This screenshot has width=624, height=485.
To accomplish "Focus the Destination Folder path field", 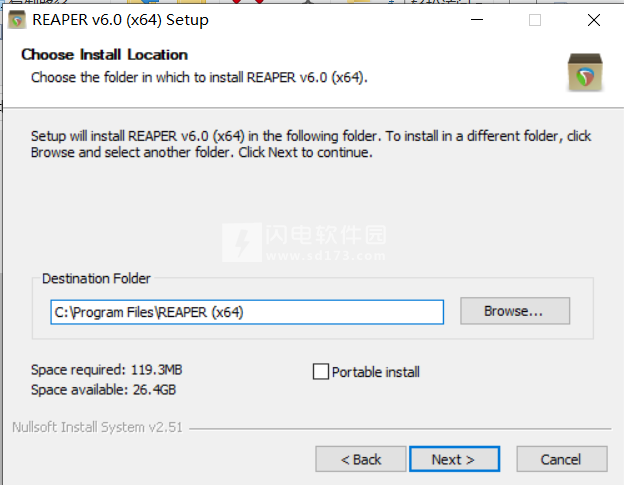I will (247, 312).
